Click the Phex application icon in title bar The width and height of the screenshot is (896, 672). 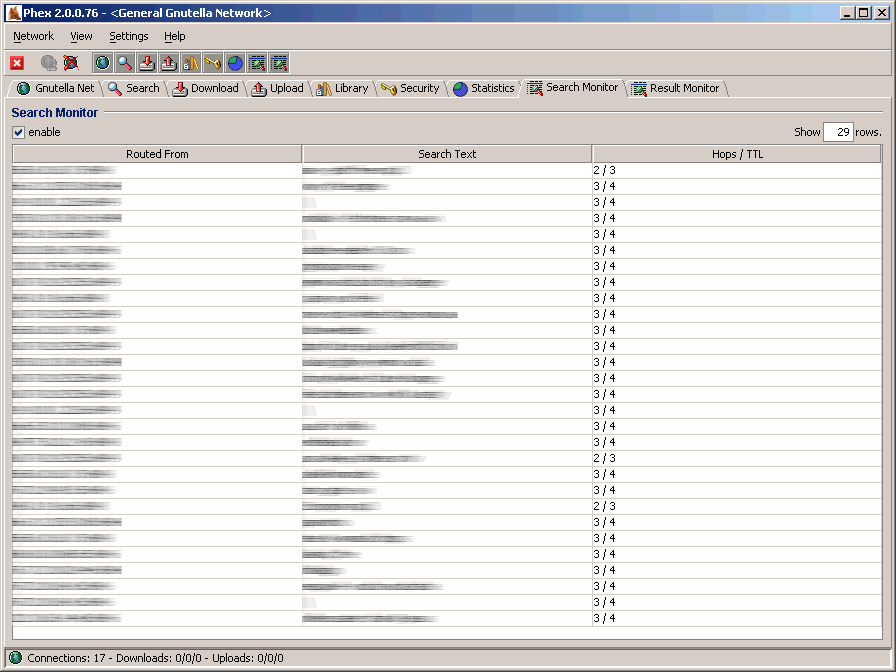pos(14,13)
